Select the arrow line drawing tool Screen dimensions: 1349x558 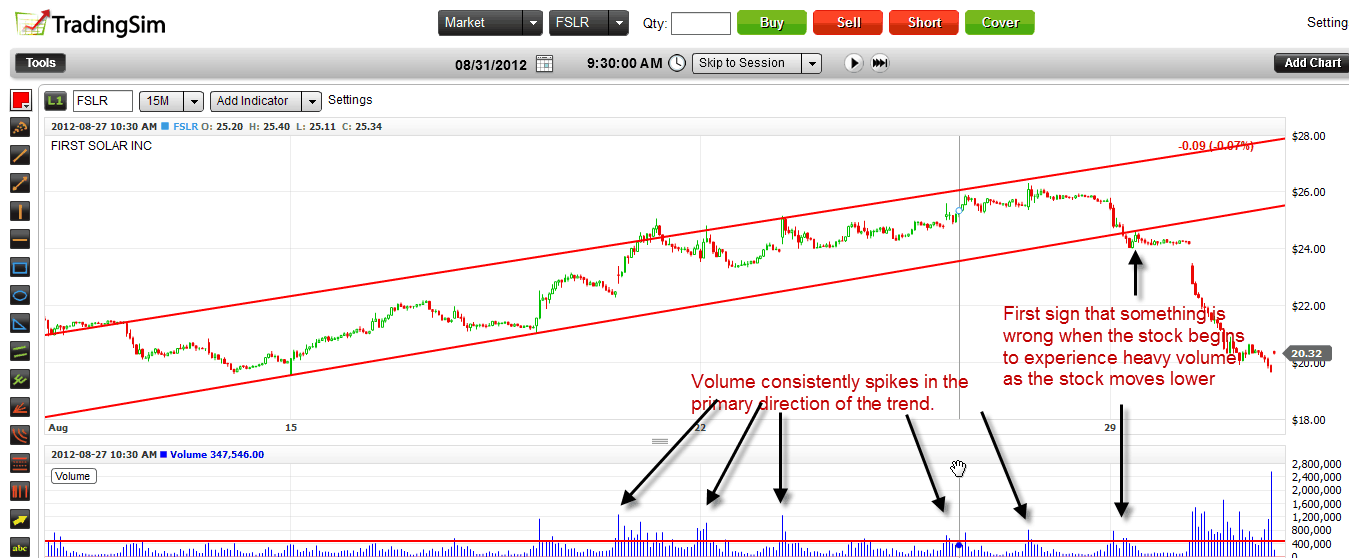tap(20, 183)
